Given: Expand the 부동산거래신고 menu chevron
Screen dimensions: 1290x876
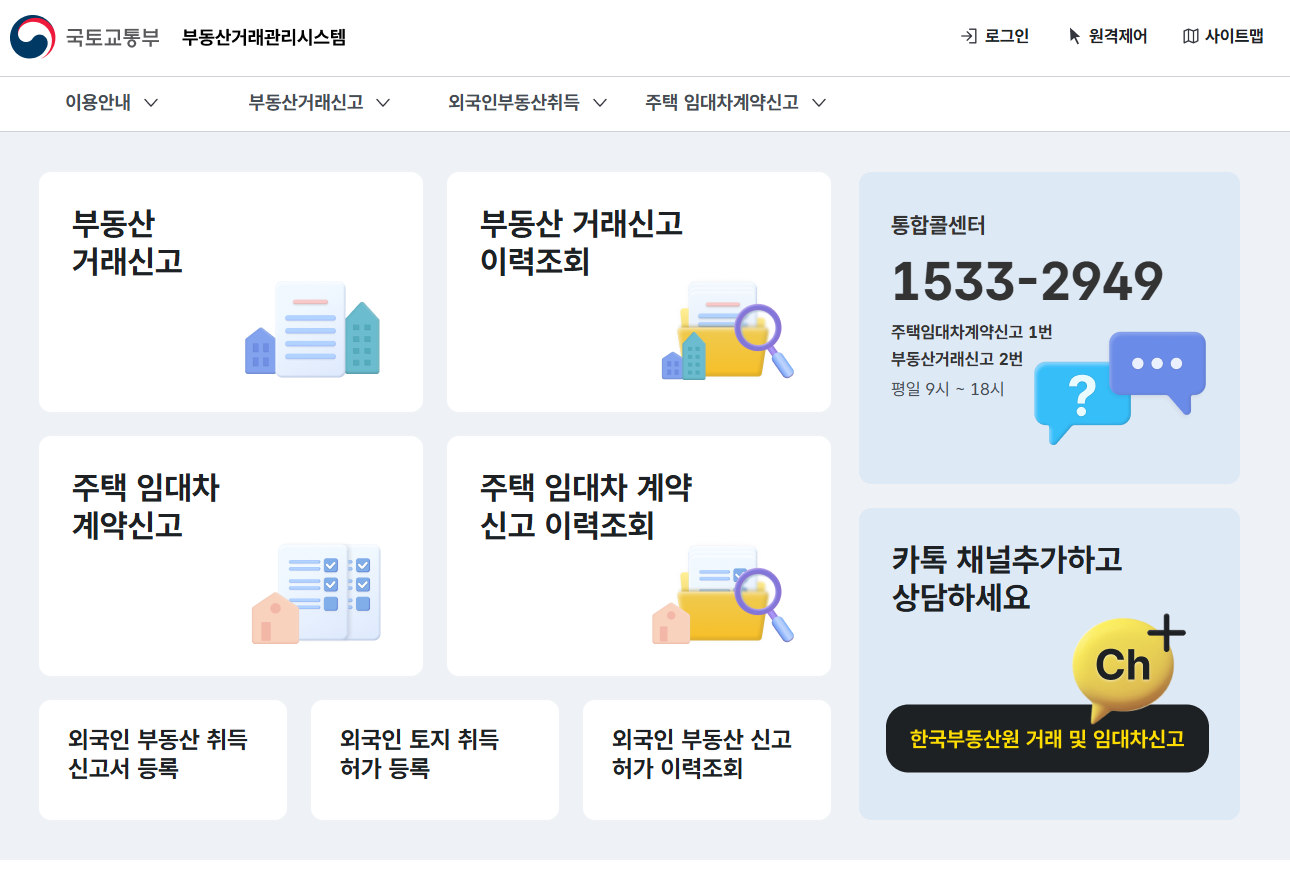Looking at the screenshot, I should [382, 103].
